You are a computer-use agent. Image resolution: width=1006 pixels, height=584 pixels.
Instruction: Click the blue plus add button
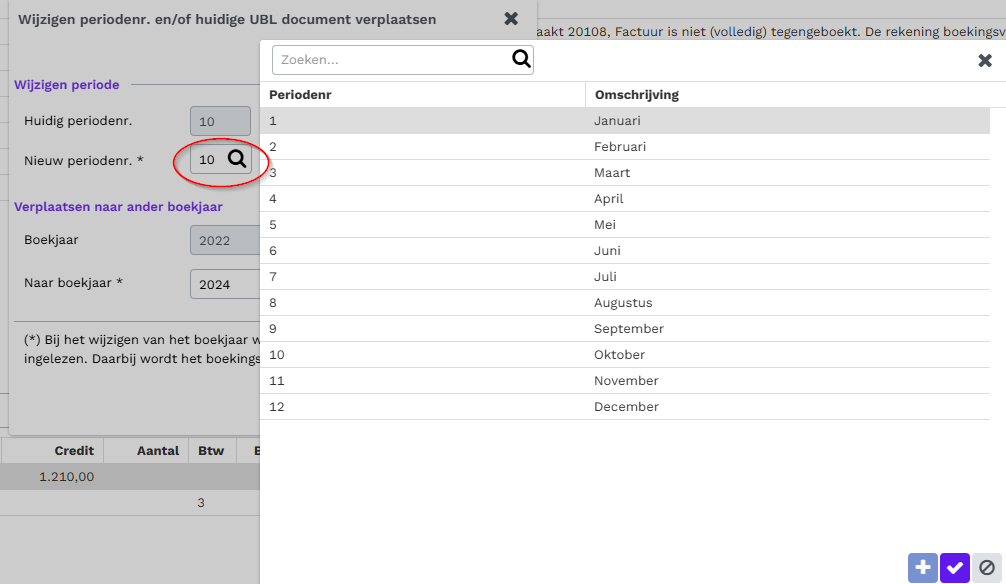click(x=923, y=567)
